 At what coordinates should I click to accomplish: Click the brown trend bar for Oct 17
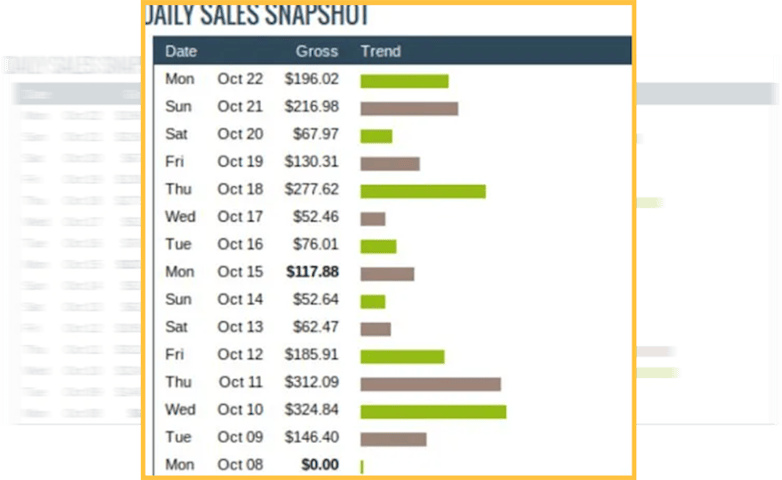point(373,218)
